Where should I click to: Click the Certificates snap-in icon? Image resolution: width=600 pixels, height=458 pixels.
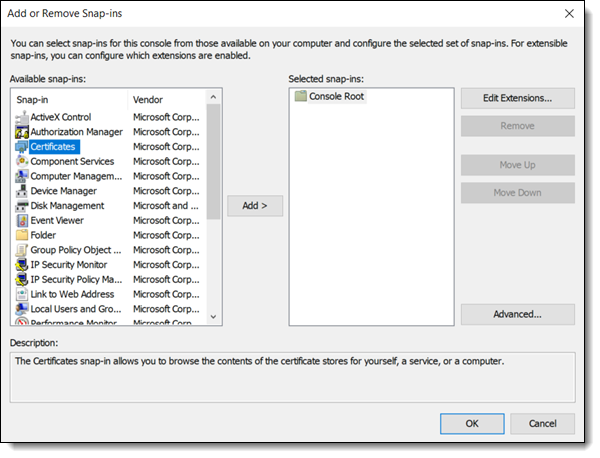pos(22,147)
